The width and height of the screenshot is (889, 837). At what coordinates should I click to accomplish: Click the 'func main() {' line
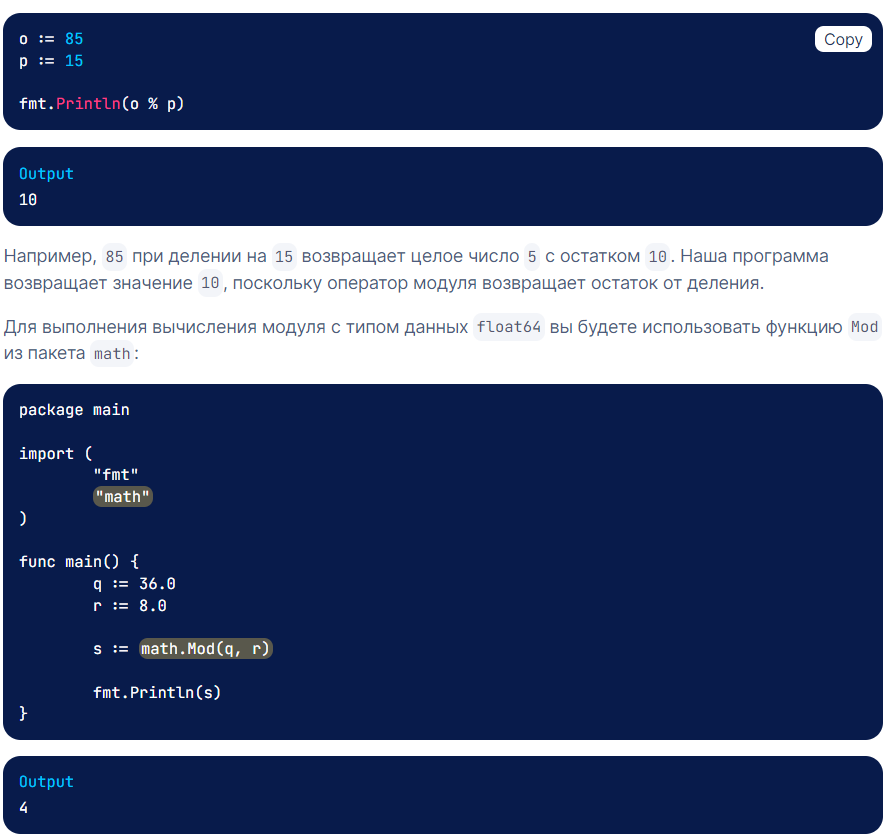click(78, 561)
